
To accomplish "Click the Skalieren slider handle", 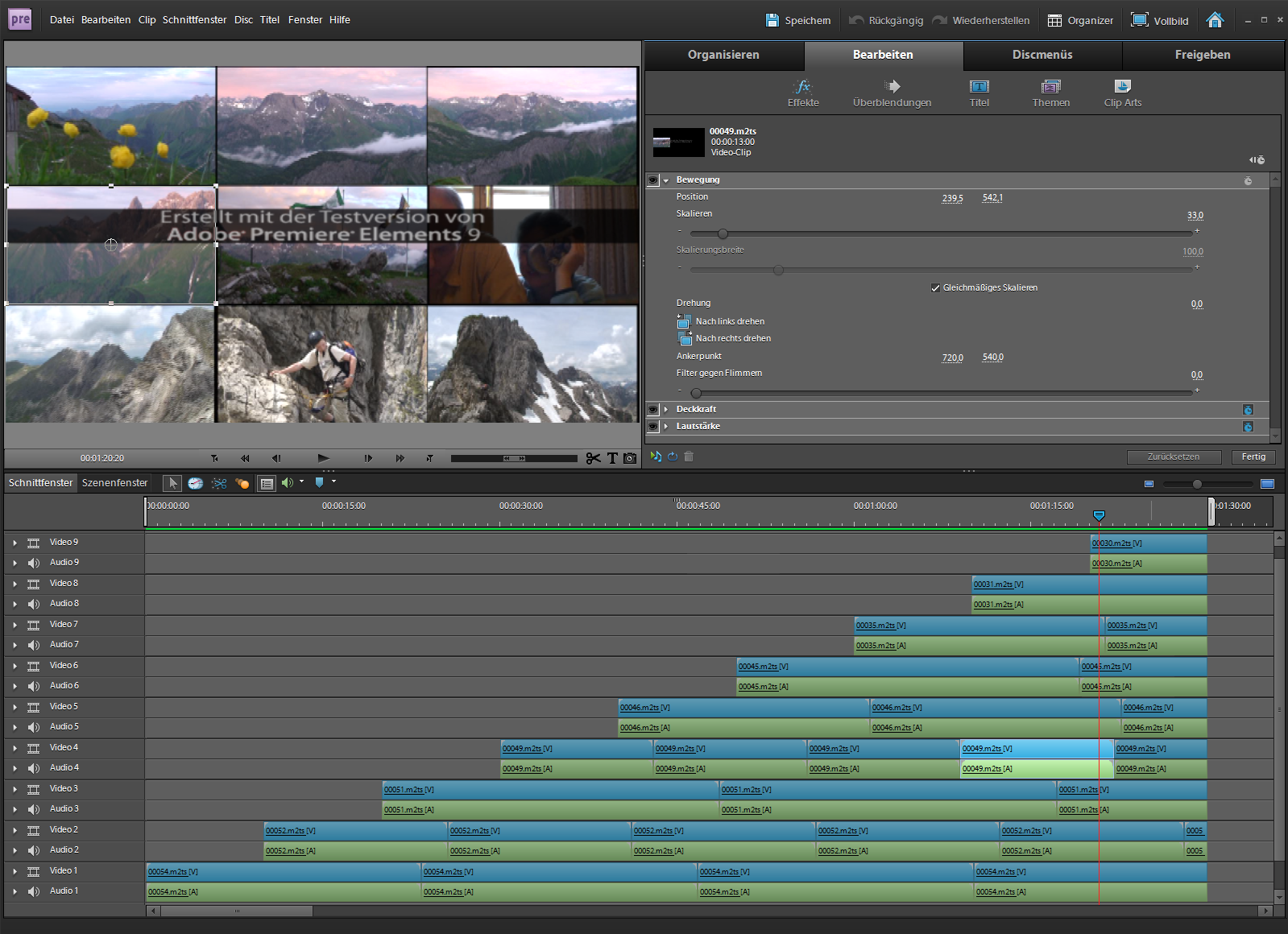I will pyautogui.click(x=723, y=233).
